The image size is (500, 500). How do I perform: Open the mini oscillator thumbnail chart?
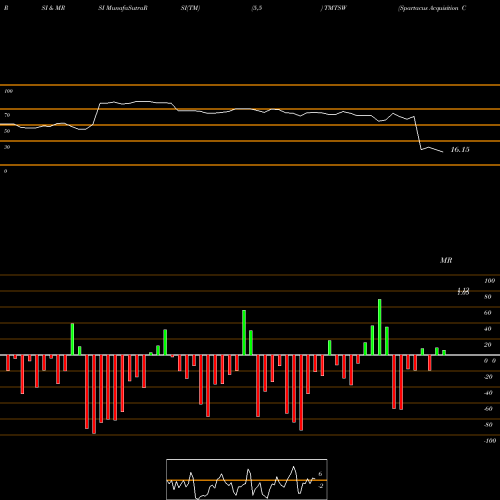pyautogui.click(x=247, y=479)
